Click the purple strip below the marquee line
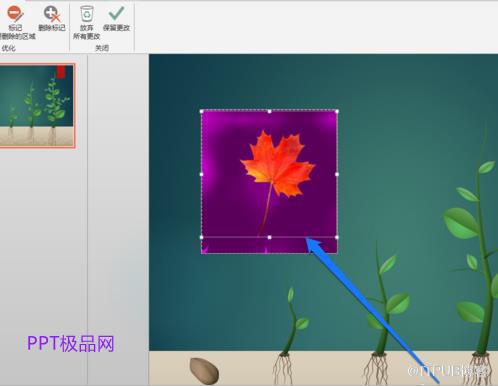498x386 pixels. click(x=269, y=246)
